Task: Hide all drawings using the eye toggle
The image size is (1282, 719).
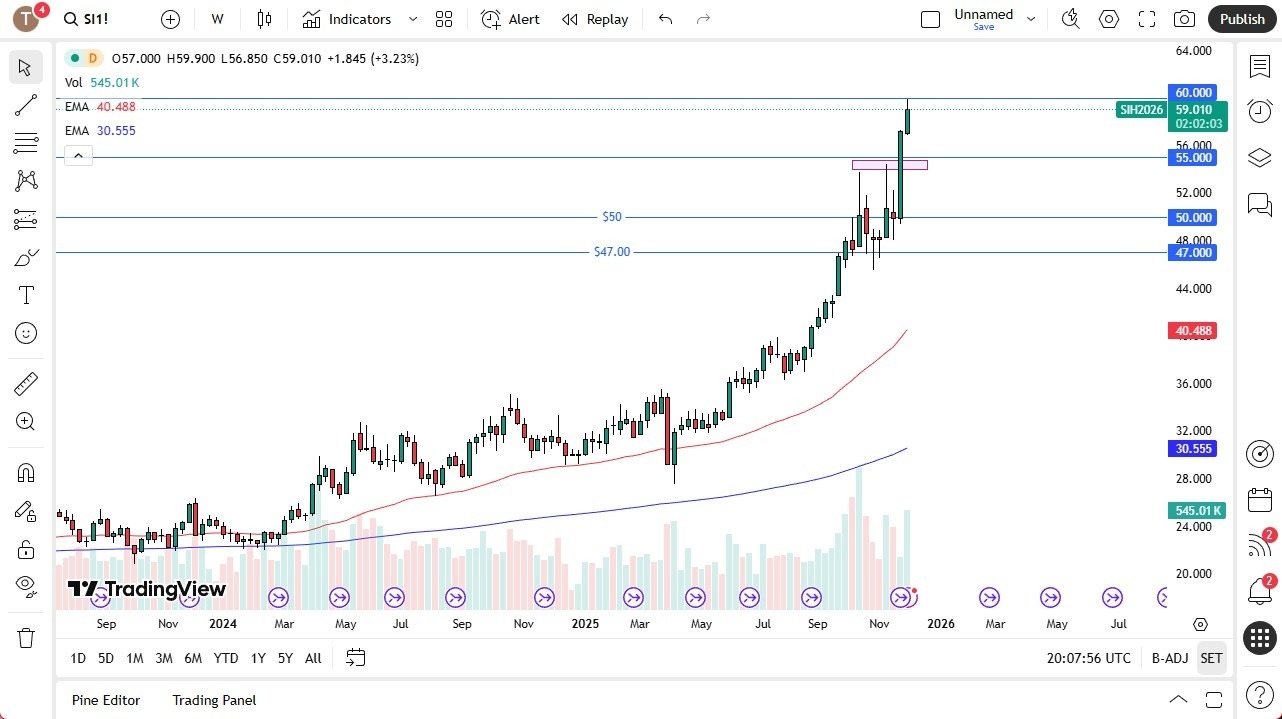Action: [26, 588]
